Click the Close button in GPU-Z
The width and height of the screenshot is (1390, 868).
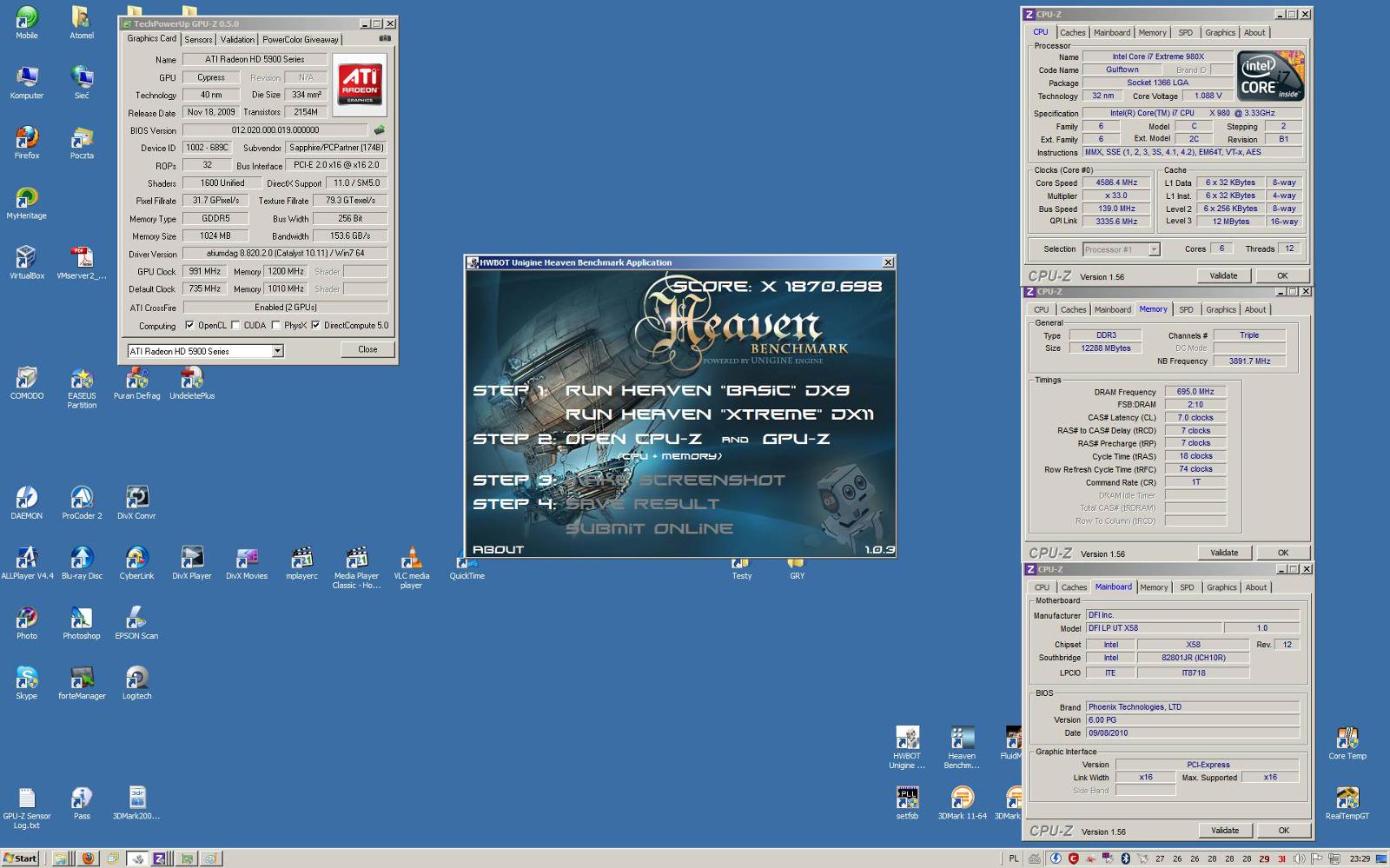pos(367,349)
